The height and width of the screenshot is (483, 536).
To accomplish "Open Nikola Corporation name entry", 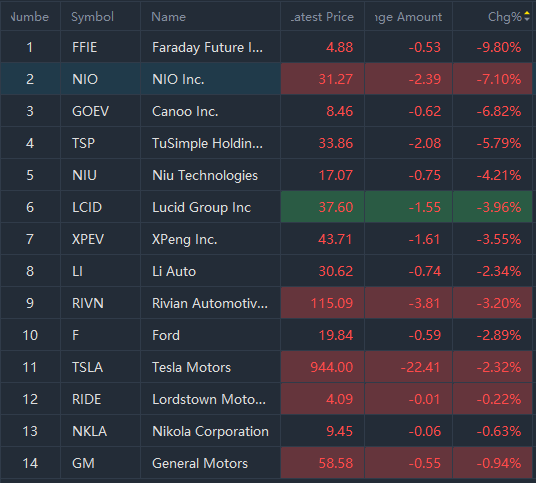I will pyautogui.click(x=210, y=431).
